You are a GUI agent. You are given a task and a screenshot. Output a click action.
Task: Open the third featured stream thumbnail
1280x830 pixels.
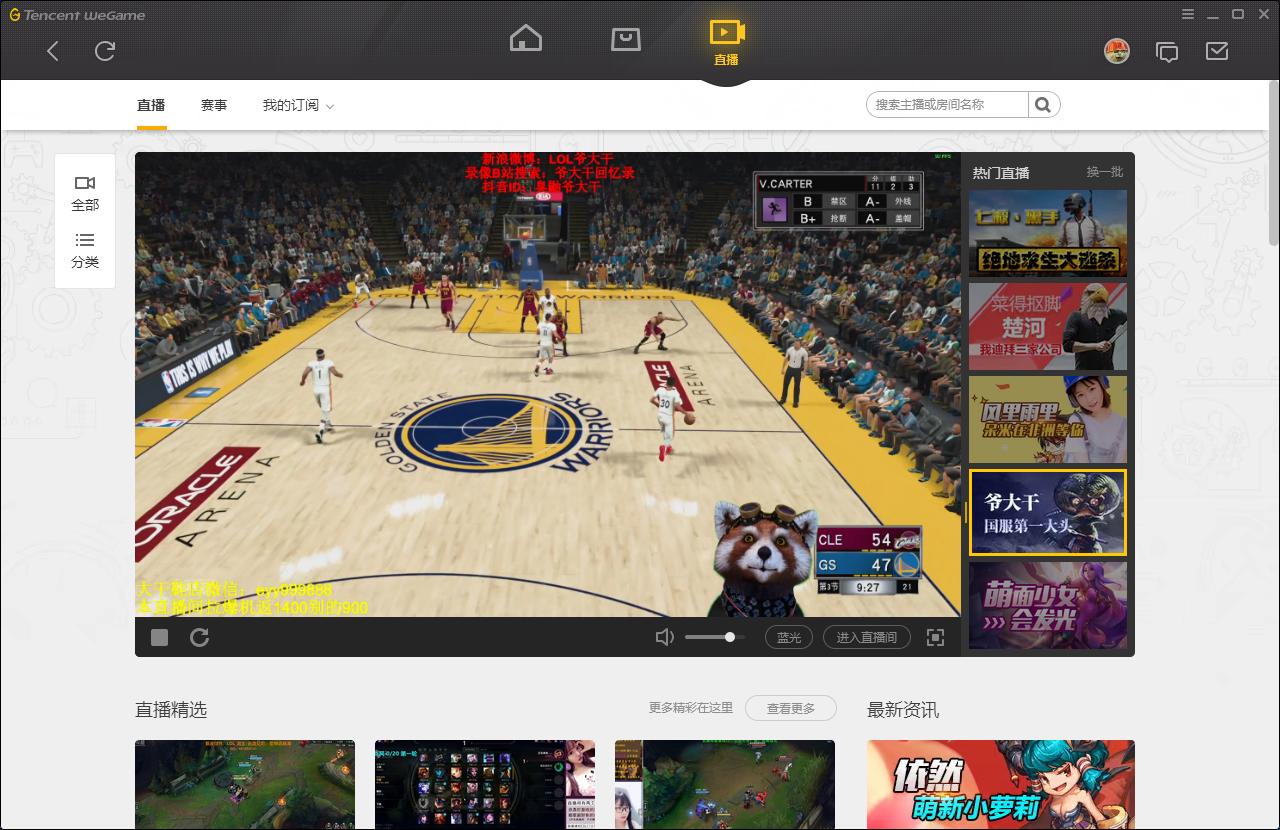click(725, 784)
